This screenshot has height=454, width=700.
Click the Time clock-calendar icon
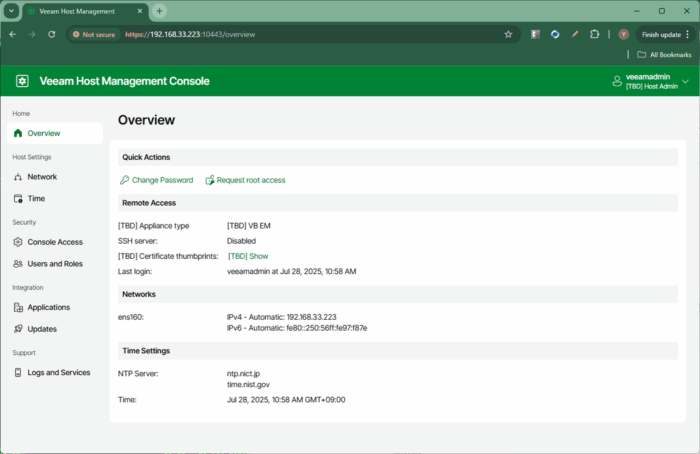pos(18,199)
